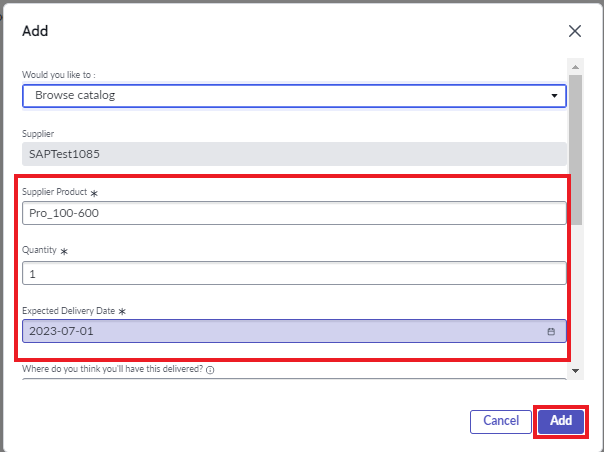Click the Expected Delivery Date field
Screen dimensions: 604x452
point(294,331)
